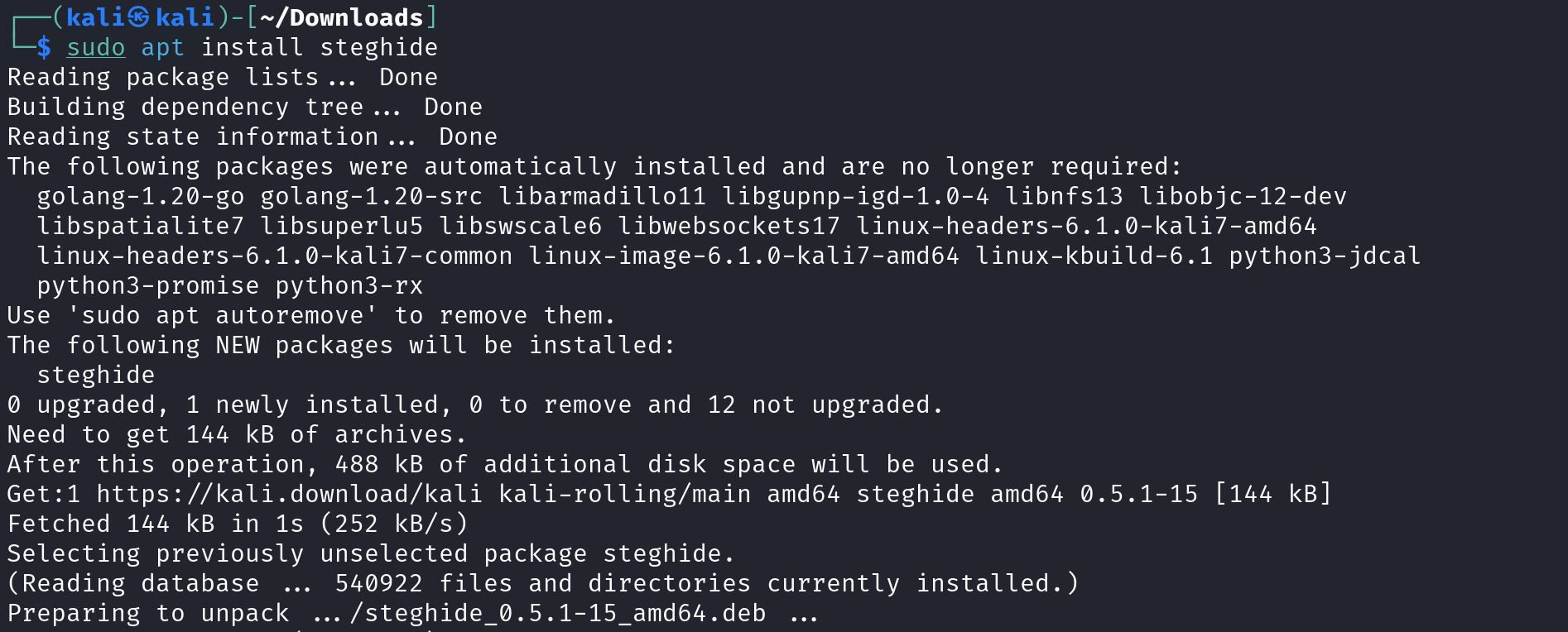Click the python3-jdcal package name
Image resolution: width=1568 pixels, height=632 pixels.
point(1325,256)
